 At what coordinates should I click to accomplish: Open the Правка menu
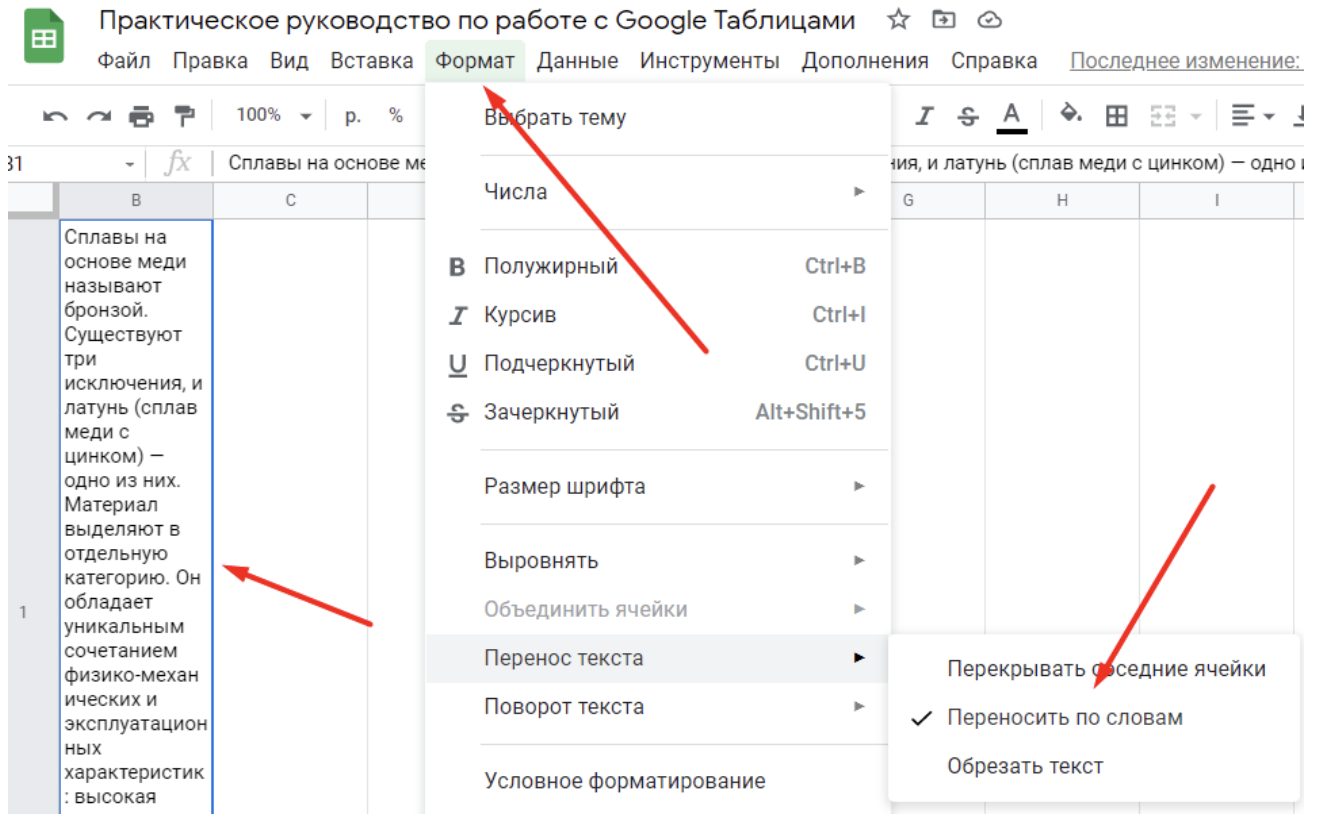210,61
